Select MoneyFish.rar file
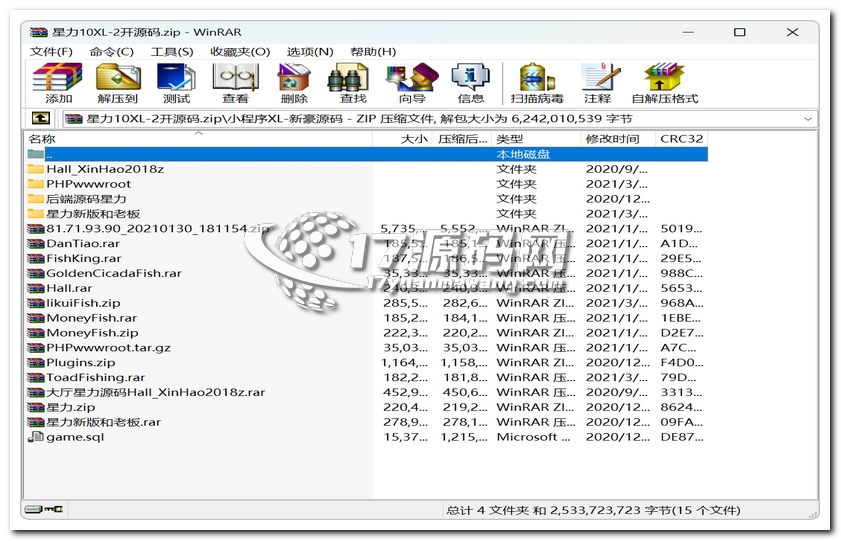 click(367, 318)
